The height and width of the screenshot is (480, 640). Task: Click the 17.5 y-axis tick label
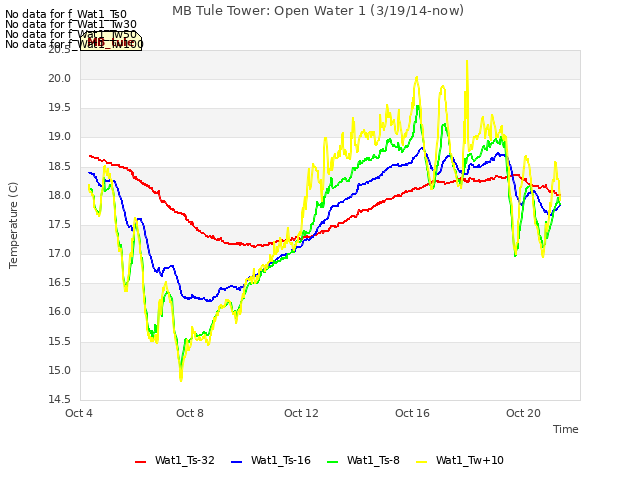tap(60, 224)
